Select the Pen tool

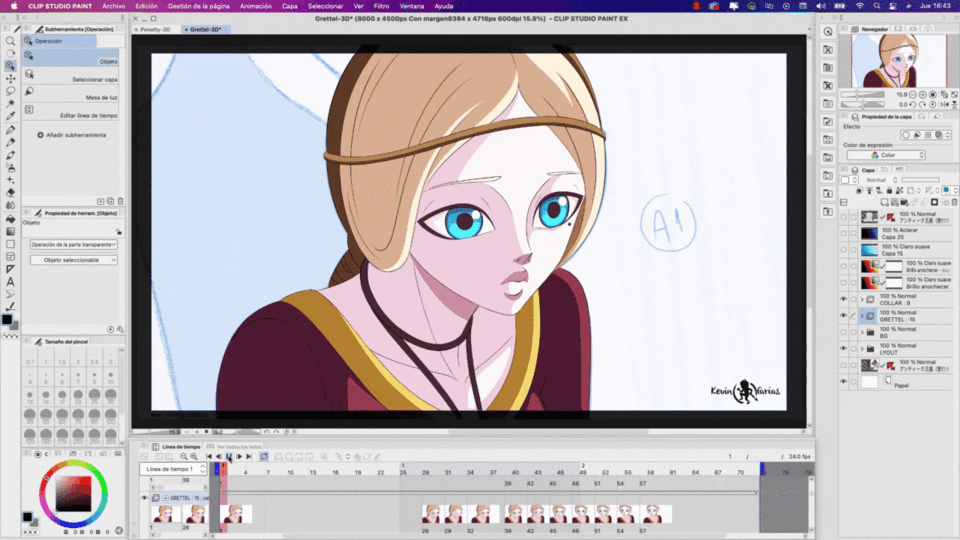click(x=10, y=130)
